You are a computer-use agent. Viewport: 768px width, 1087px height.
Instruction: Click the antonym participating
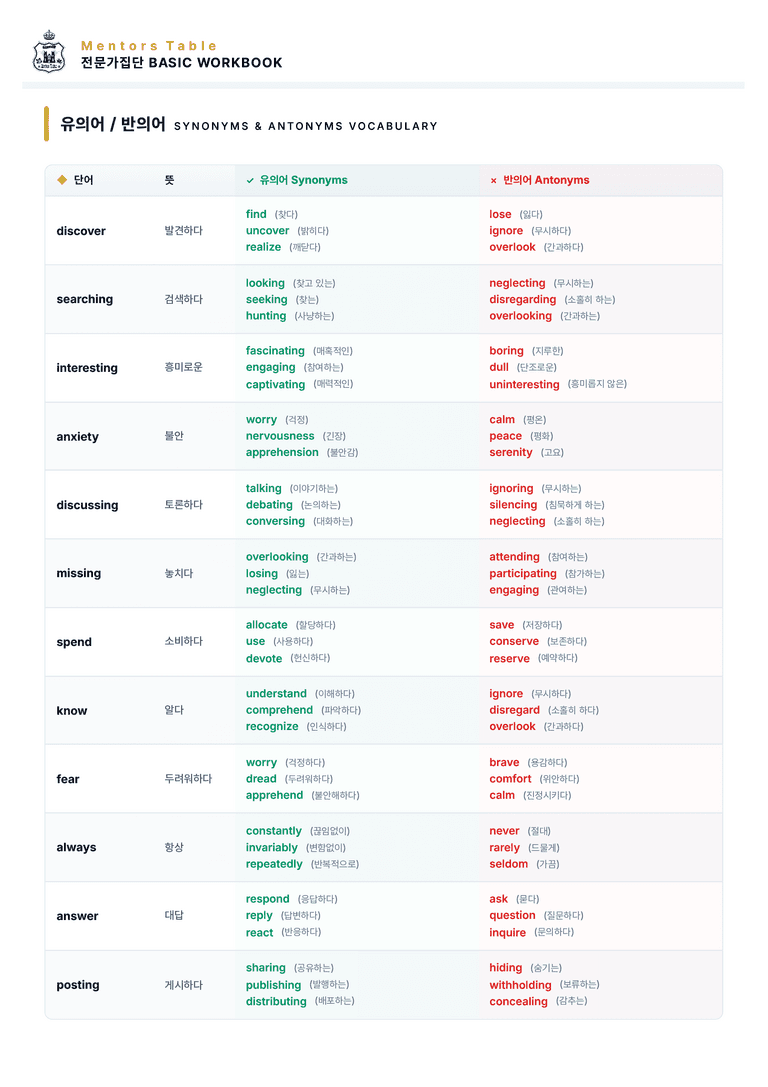(523, 573)
